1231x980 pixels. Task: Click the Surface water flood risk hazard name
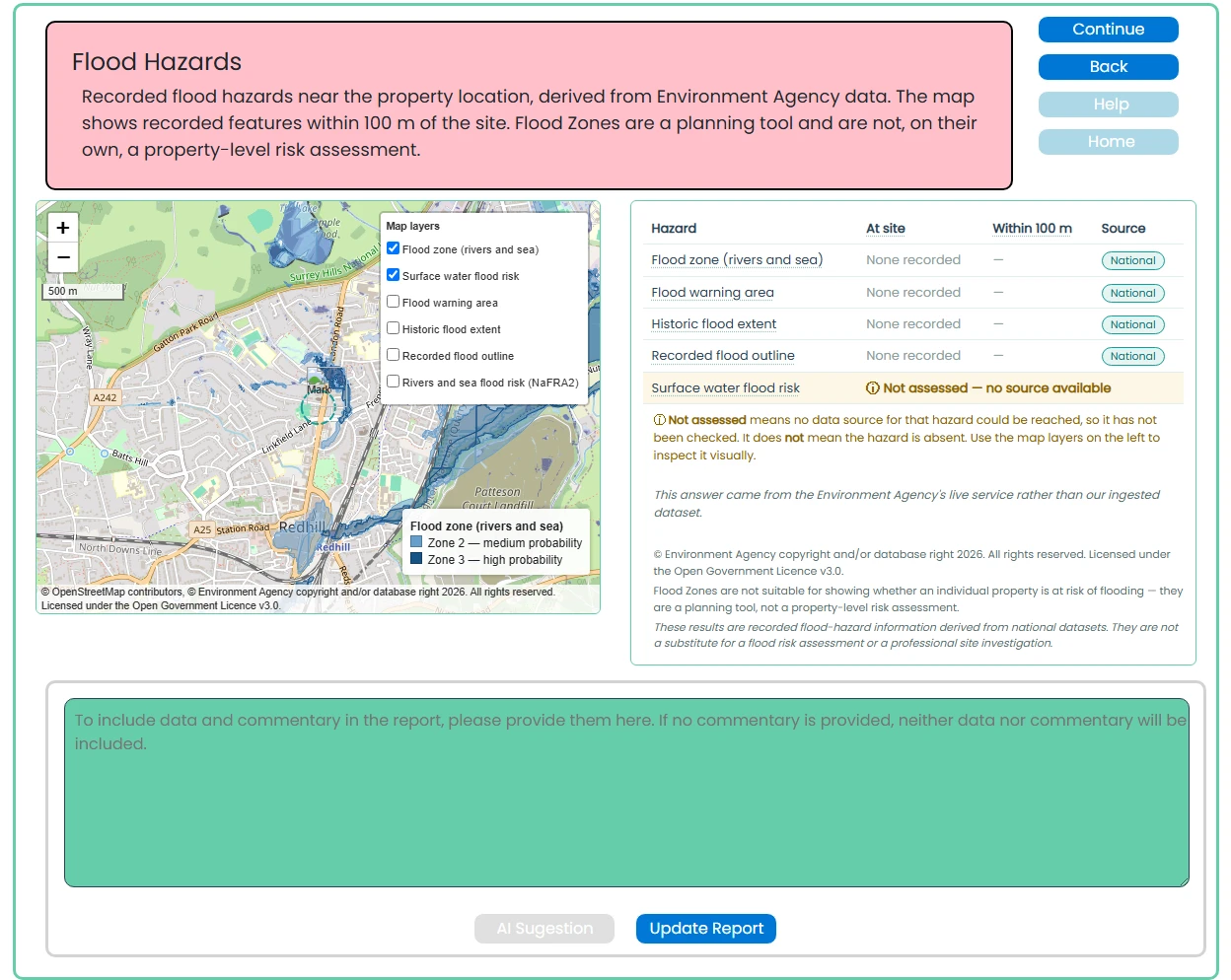click(725, 388)
